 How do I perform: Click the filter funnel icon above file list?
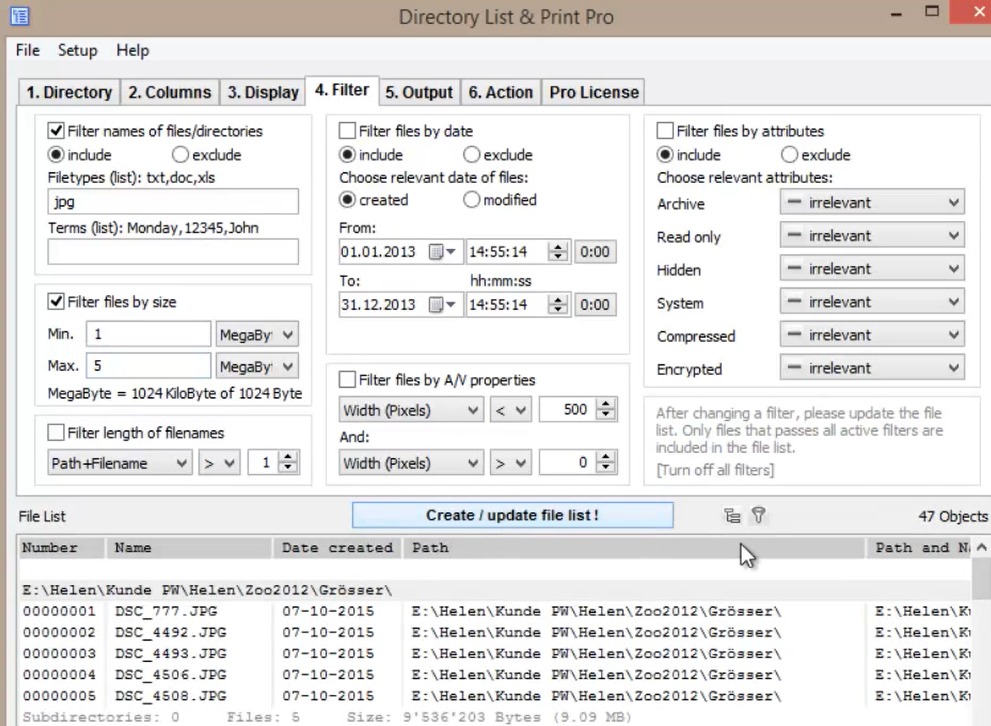(758, 516)
